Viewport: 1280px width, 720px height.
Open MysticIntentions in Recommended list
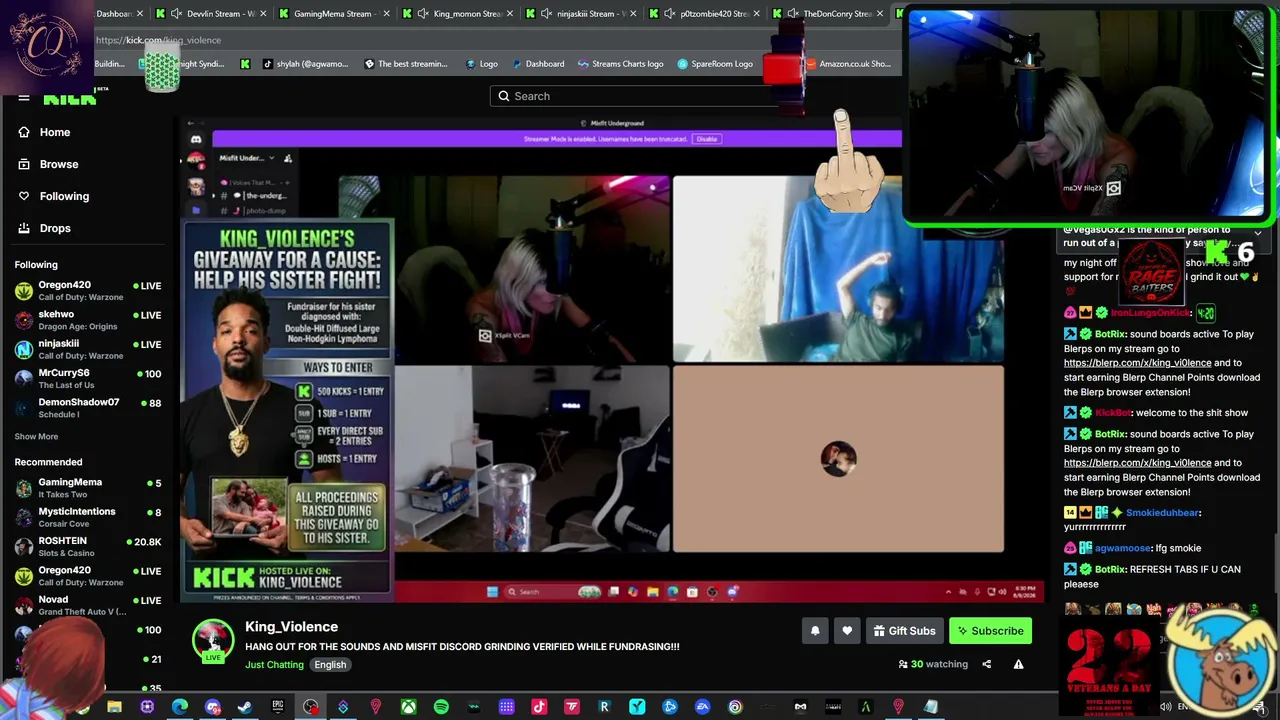(x=88, y=516)
